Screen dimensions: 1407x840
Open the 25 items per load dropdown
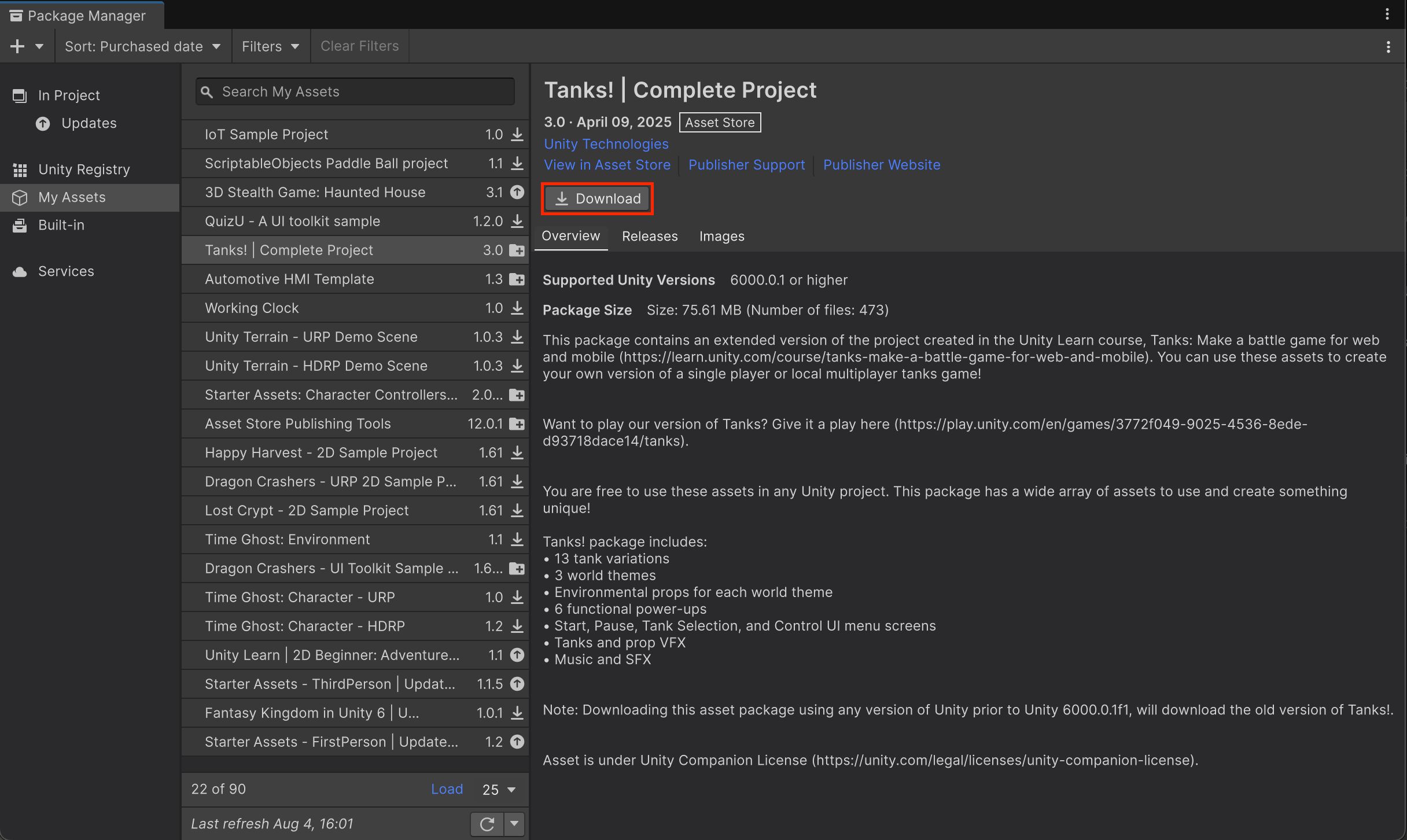pyautogui.click(x=499, y=790)
